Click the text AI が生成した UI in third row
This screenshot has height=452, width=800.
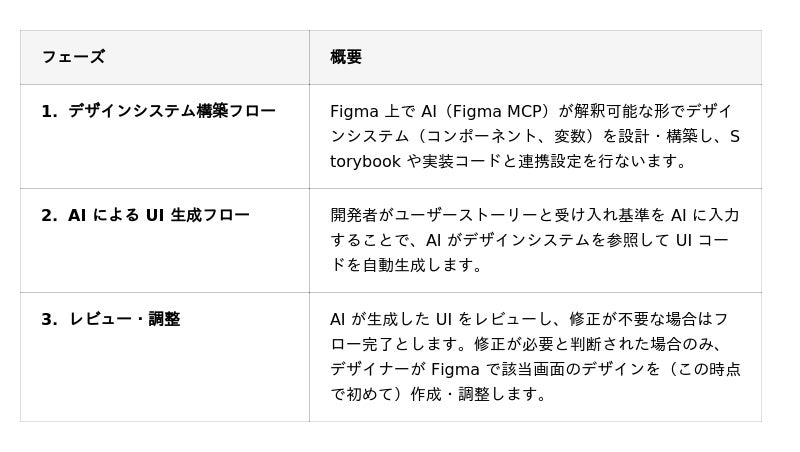pyautogui.click(x=391, y=319)
